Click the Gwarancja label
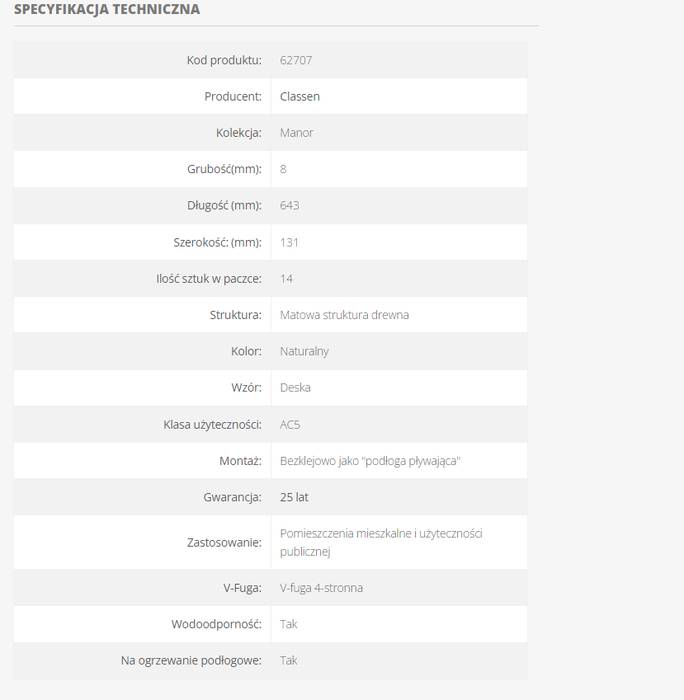The width and height of the screenshot is (684, 700). click(x=232, y=497)
